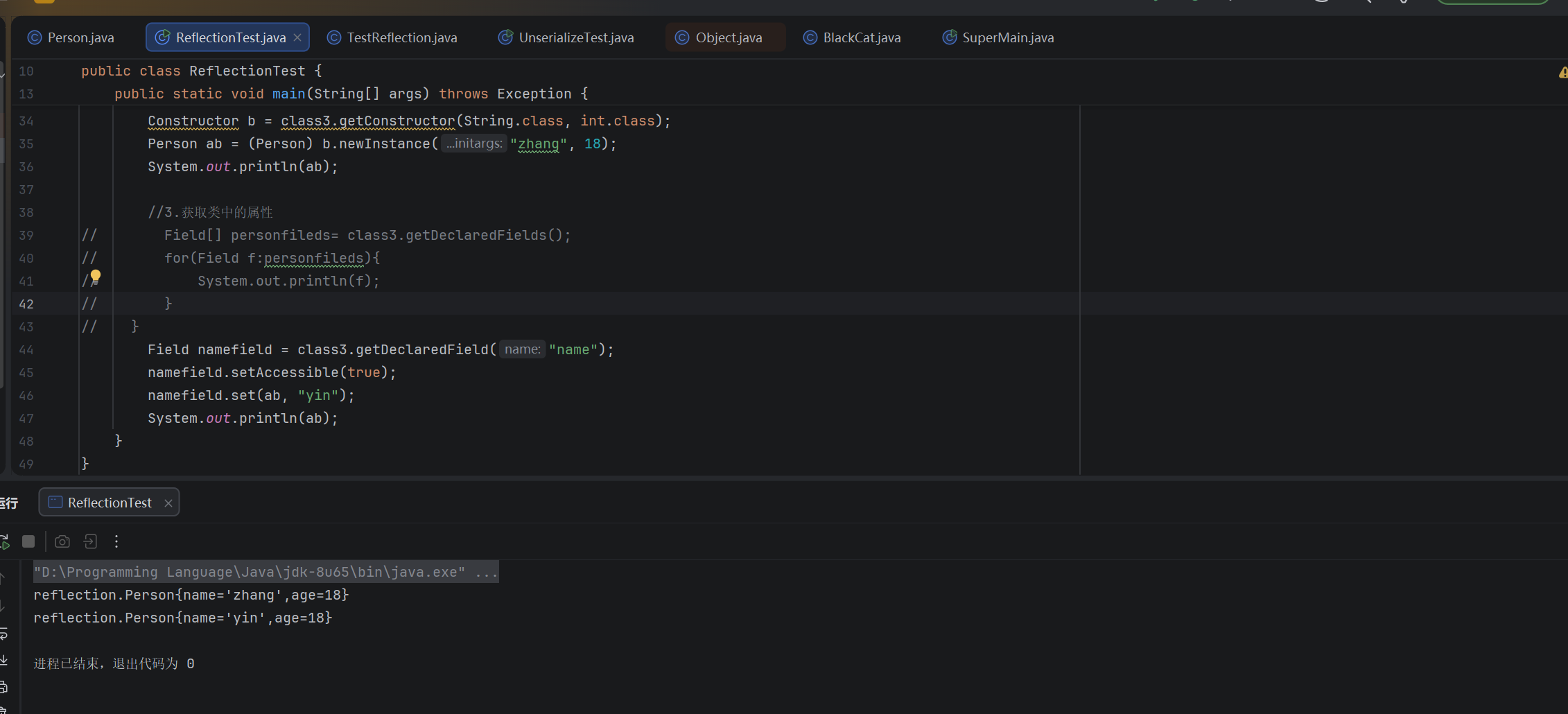The height and width of the screenshot is (714, 1568).
Task: Click the folded java.exe command line in console
Action: tap(265, 572)
